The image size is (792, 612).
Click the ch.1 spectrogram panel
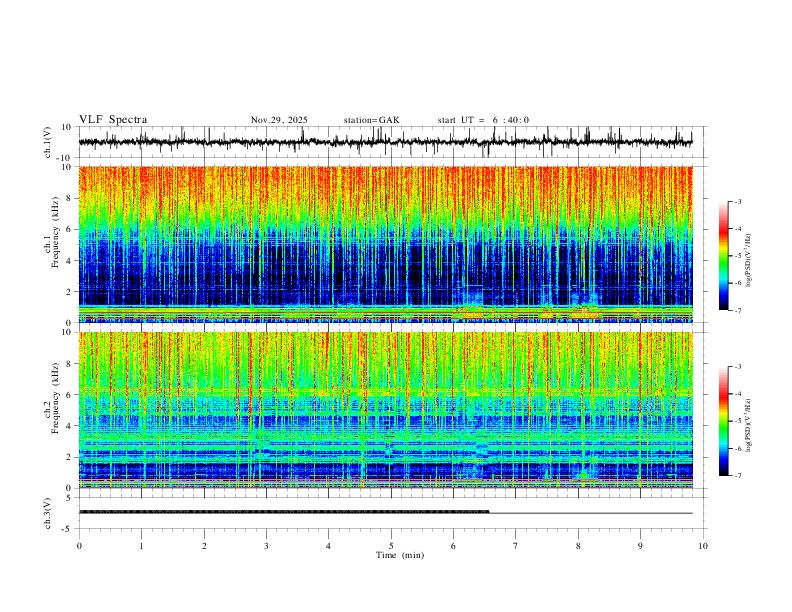pos(385,244)
